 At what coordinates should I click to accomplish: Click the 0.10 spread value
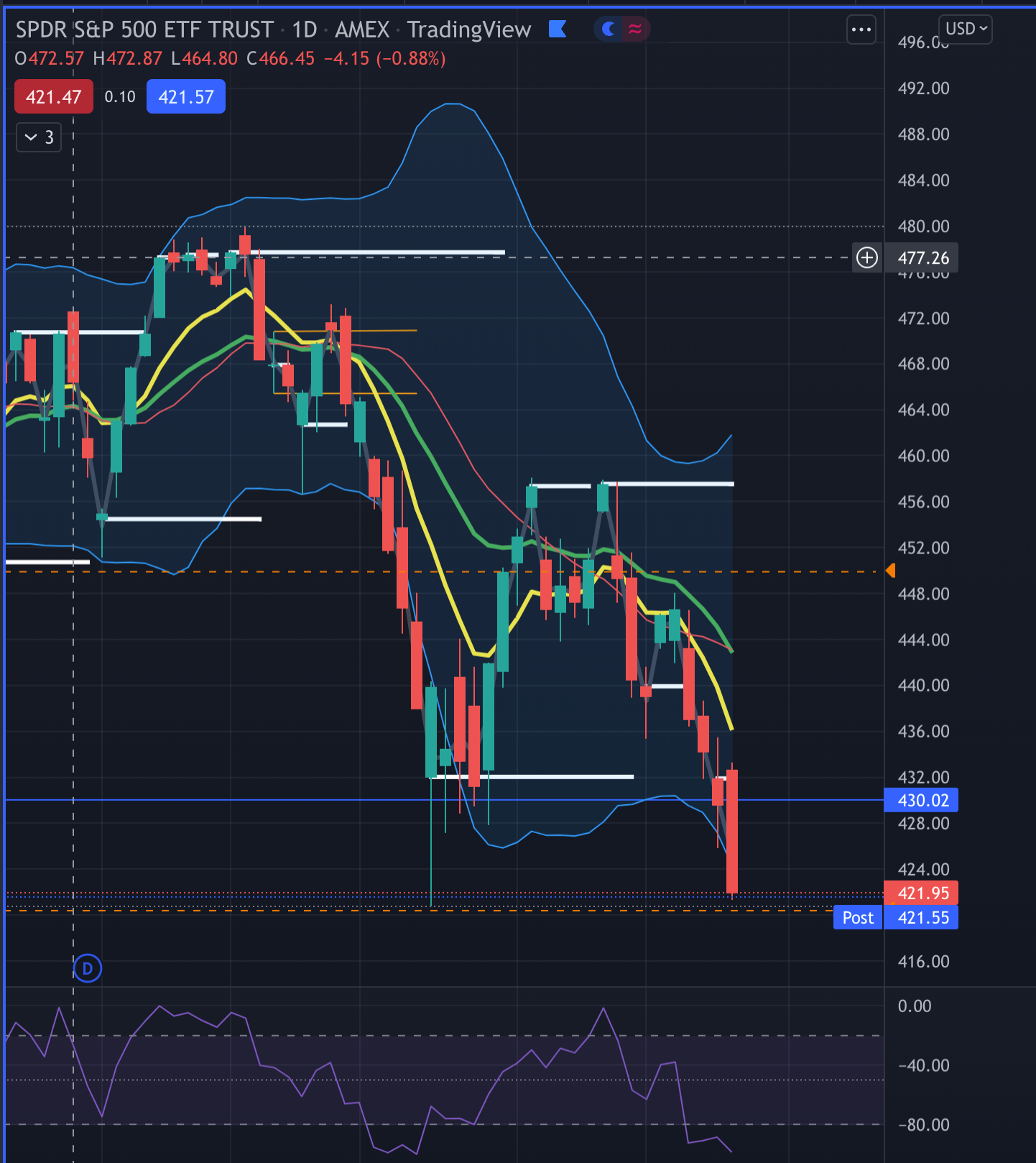(x=120, y=97)
